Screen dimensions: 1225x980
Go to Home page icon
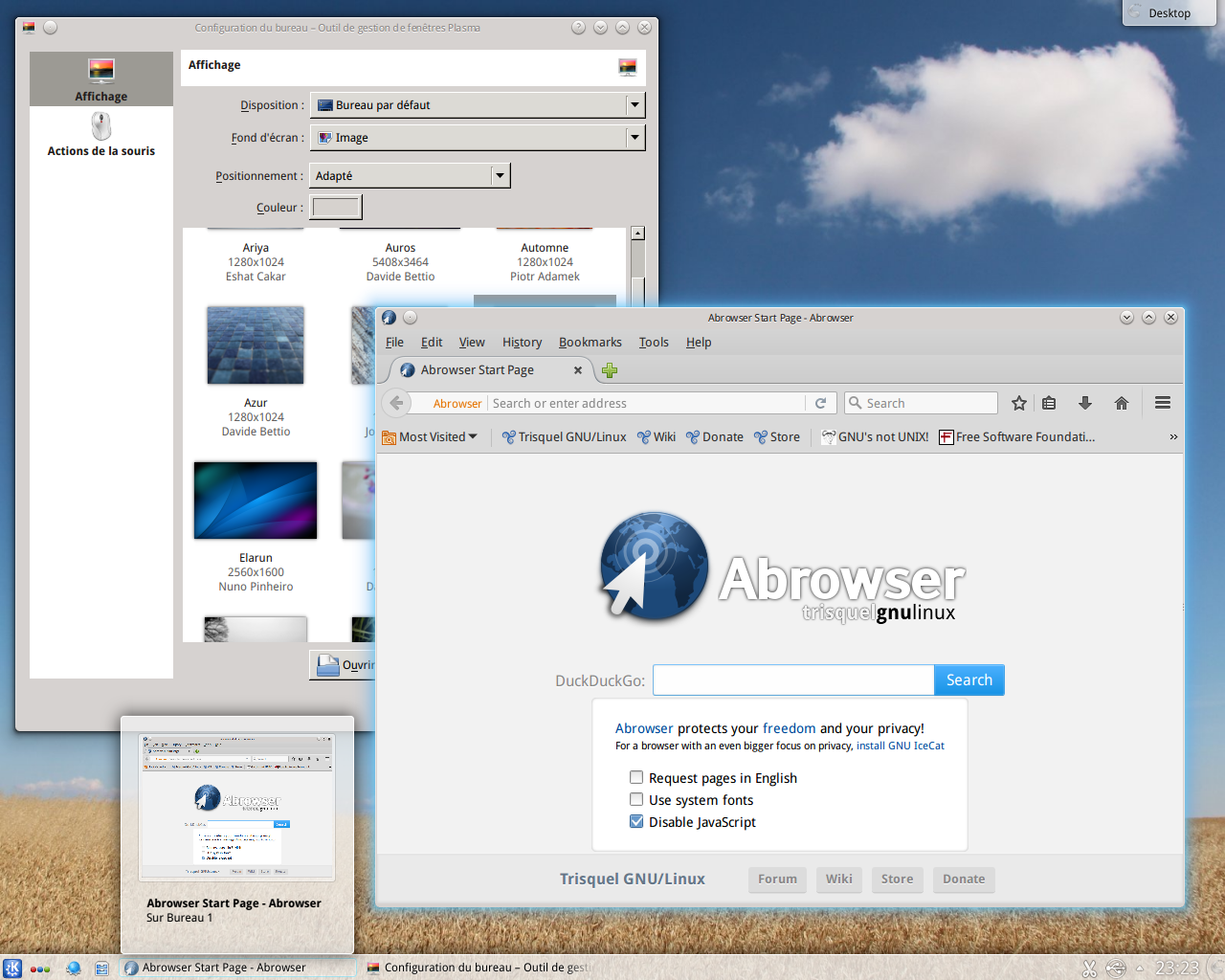coord(1122,403)
